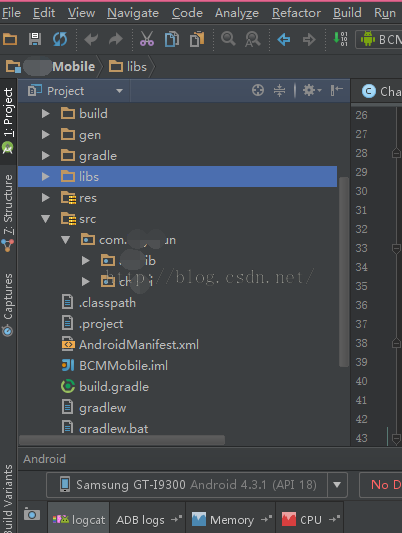
Task: Click the Save All floppy icon
Action: (x=35, y=39)
